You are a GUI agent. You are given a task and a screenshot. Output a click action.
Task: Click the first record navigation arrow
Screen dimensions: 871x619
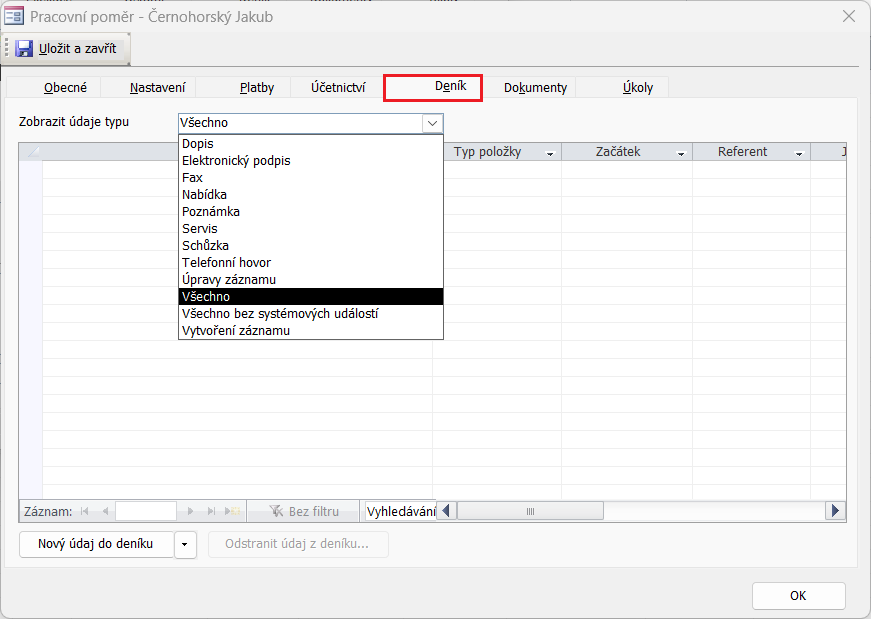tap(85, 511)
